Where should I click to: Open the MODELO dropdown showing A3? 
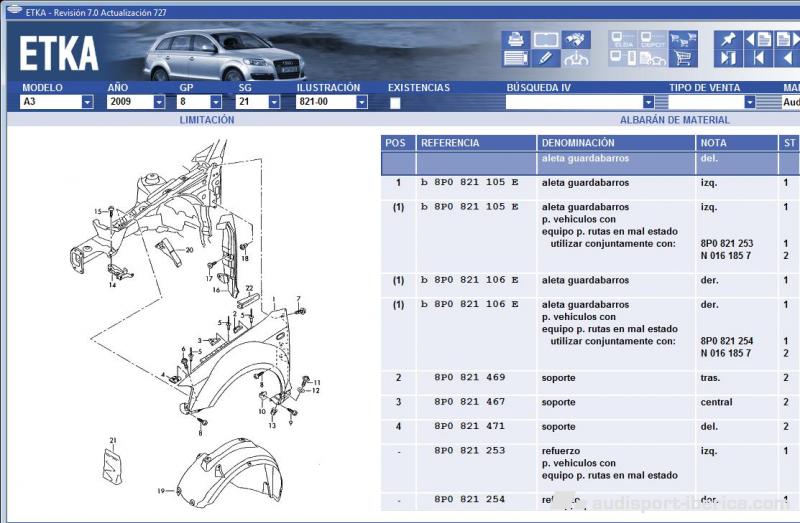pos(87,102)
